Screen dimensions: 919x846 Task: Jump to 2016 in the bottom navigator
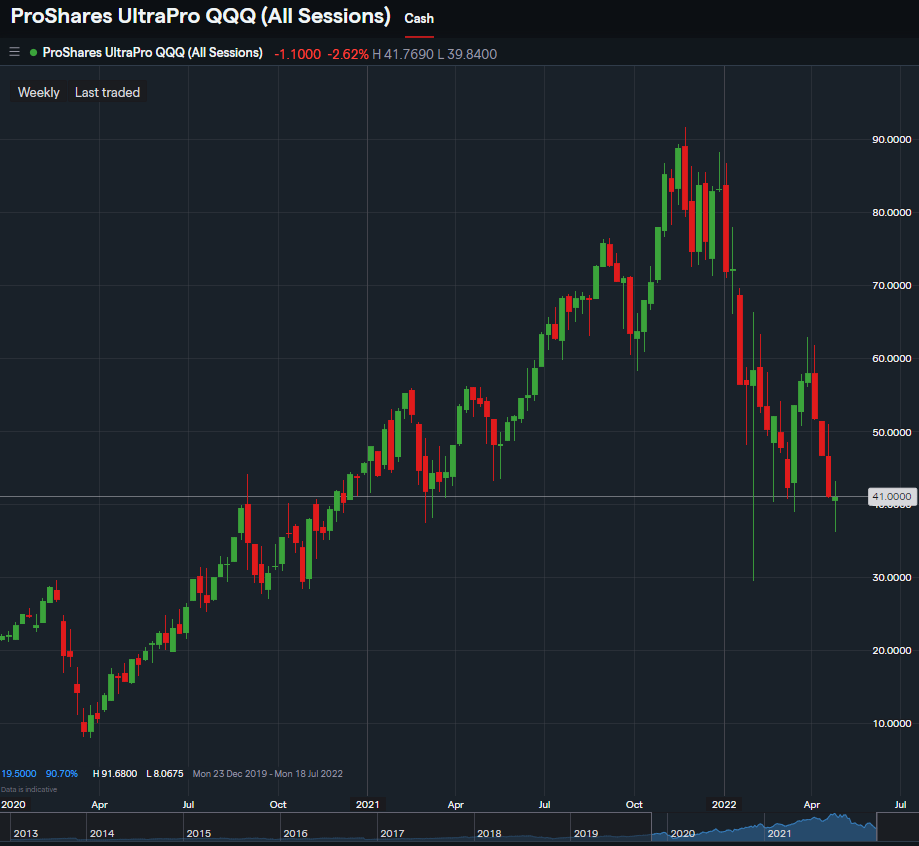pyautogui.click(x=295, y=833)
